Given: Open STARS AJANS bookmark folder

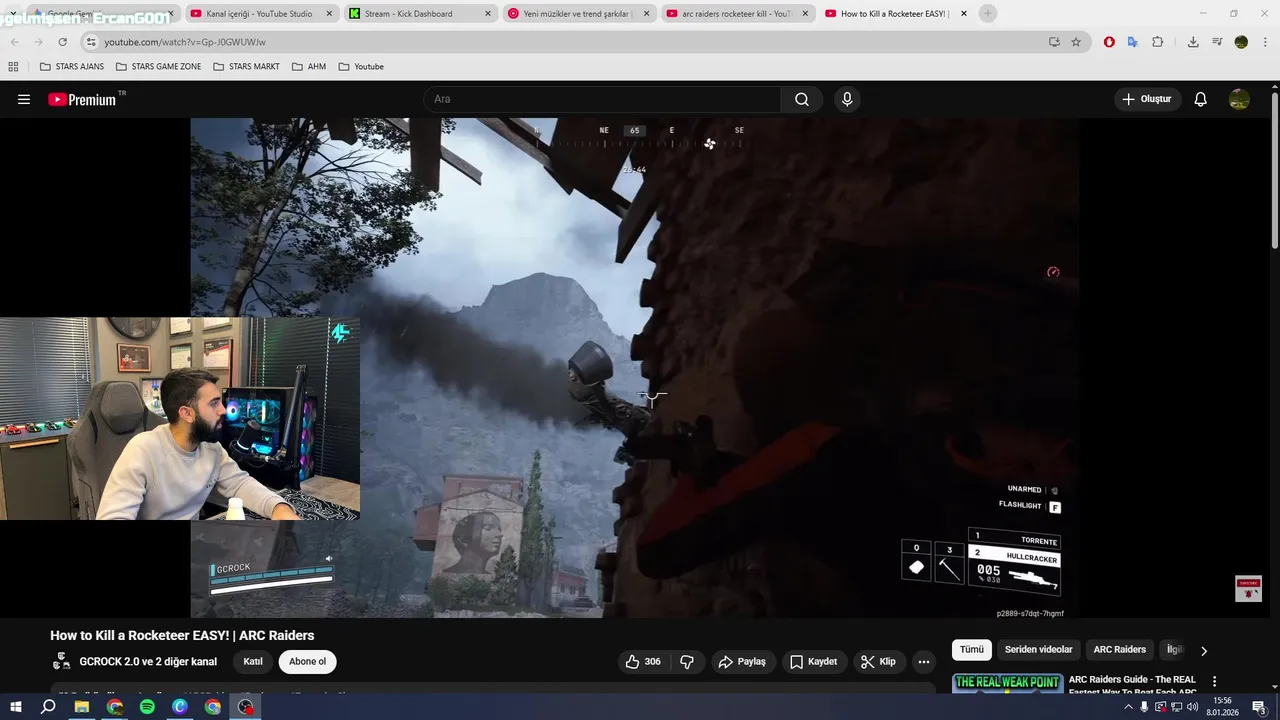Looking at the screenshot, I should 71,66.
